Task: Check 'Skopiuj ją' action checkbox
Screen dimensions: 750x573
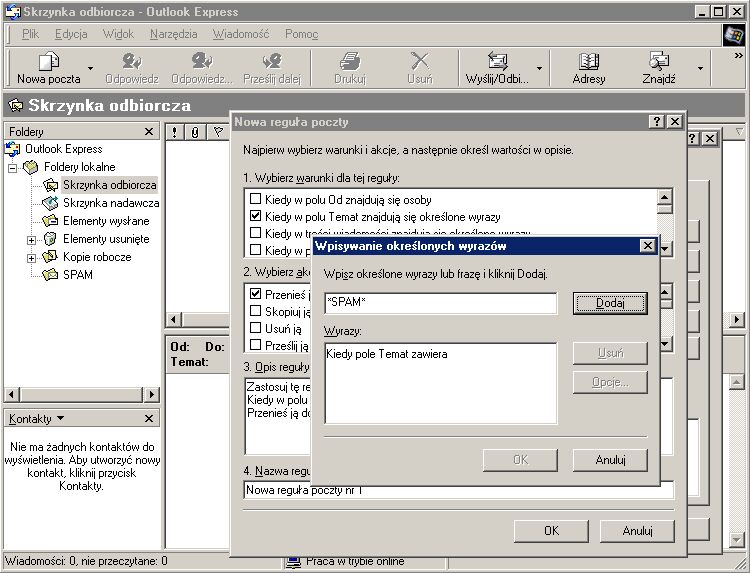Action: click(x=255, y=311)
